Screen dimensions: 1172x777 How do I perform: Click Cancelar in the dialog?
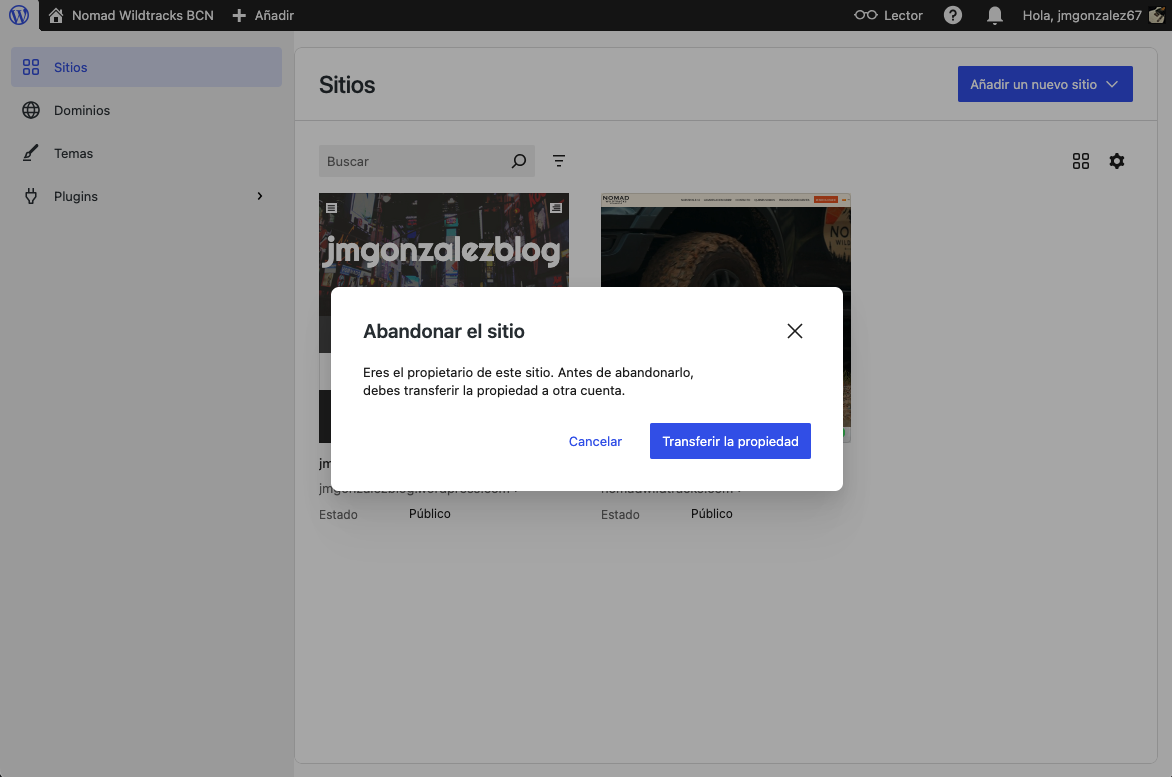tap(595, 441)
